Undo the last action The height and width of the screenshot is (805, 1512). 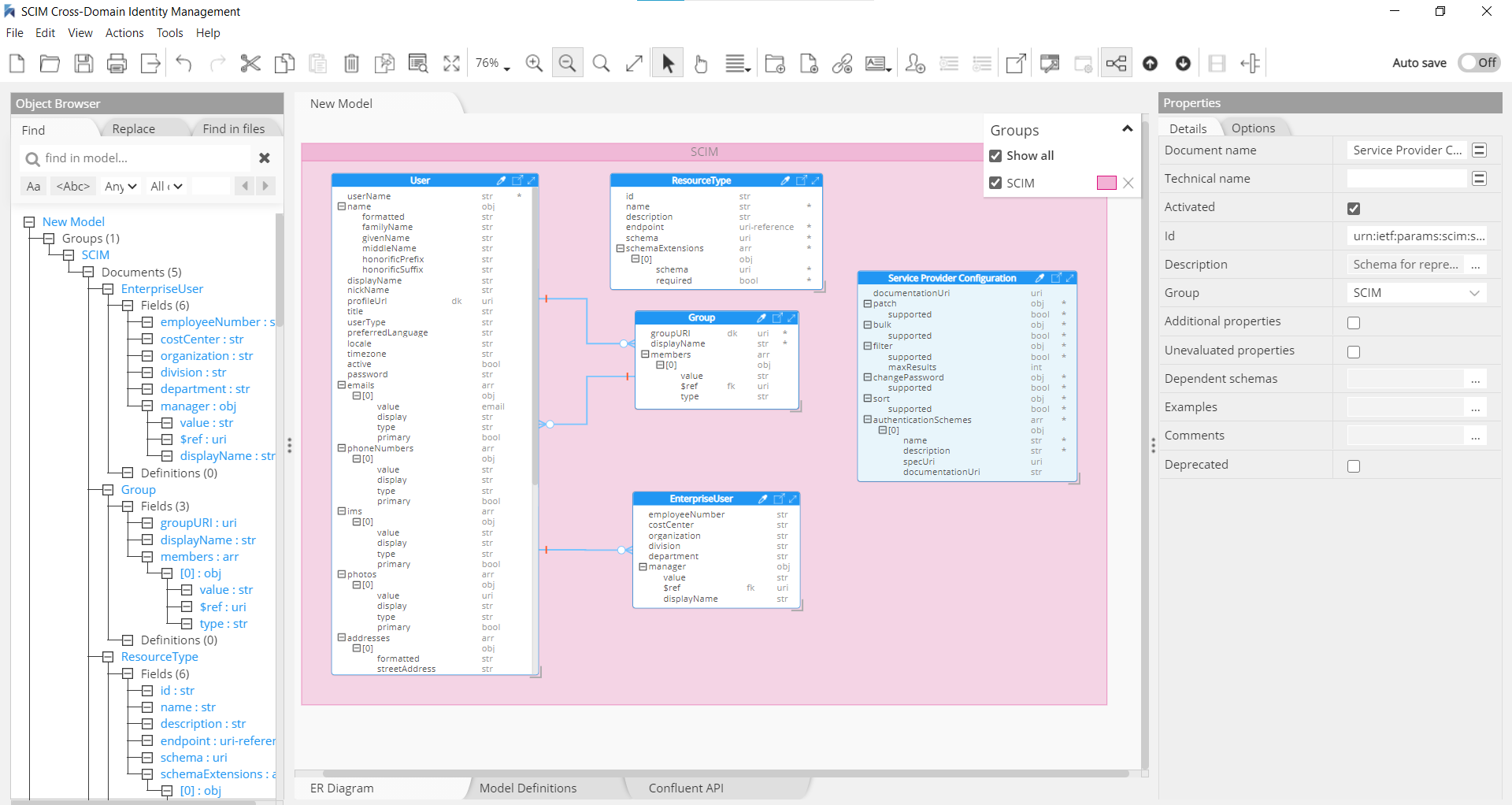click(x=183, y=63)
